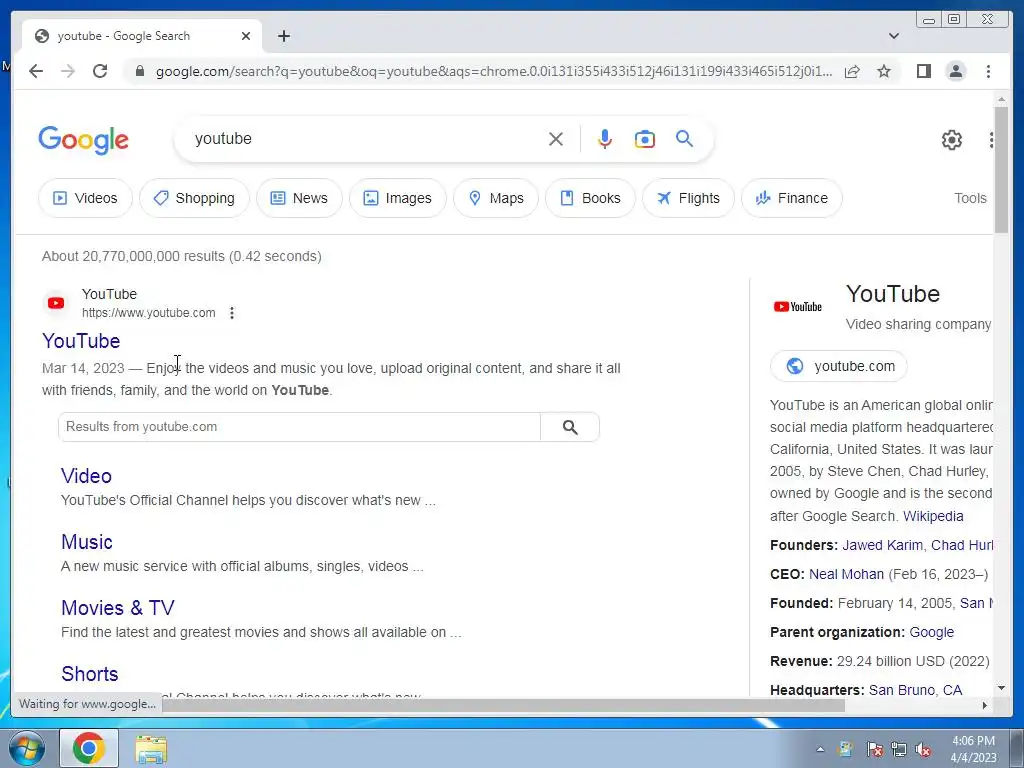Viewport: 1024px width, 768px height.
Task: Open the Shorts sitelink
Action: click(x=89, y=674)
